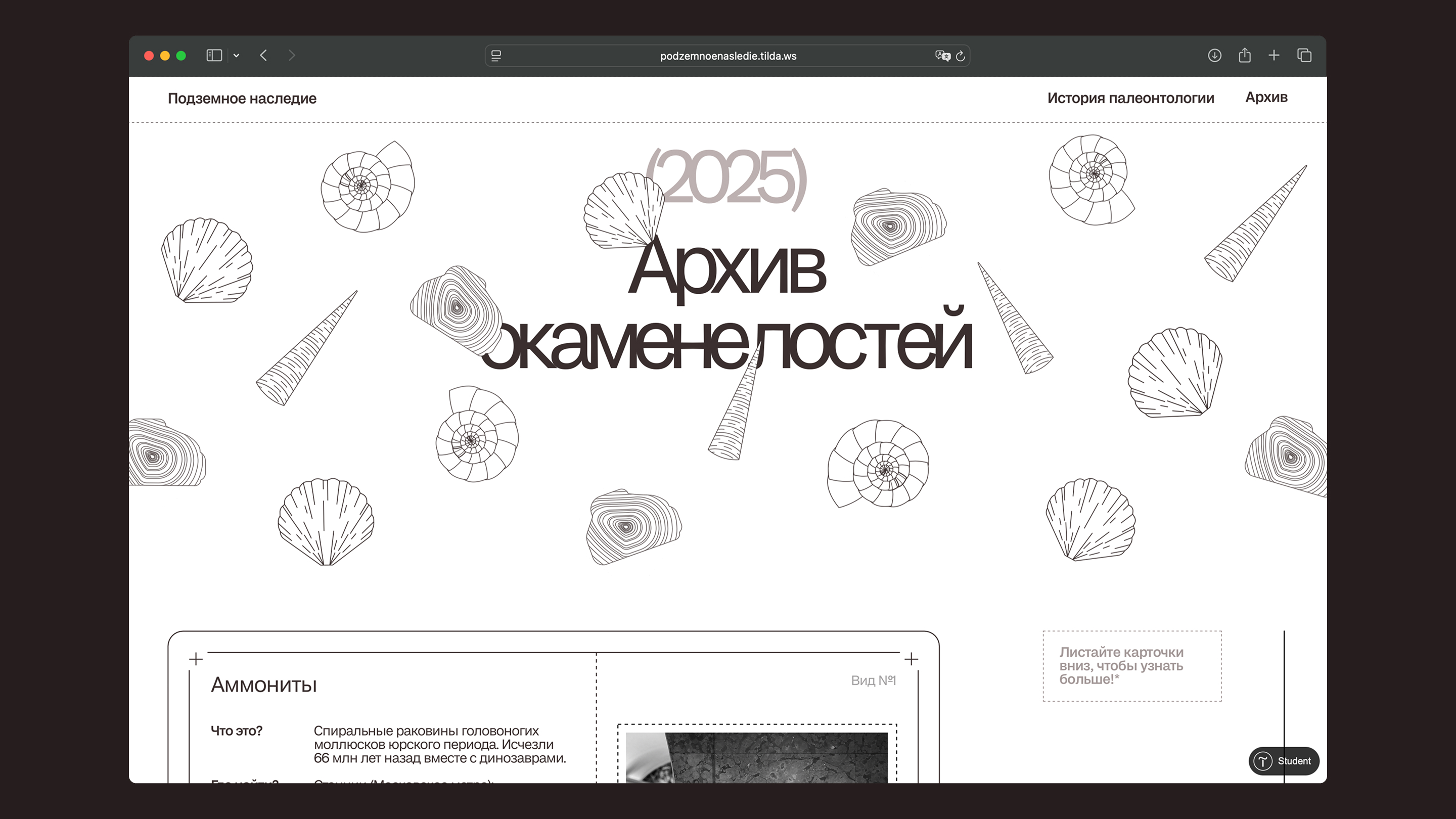Focus the podzemnoenasledie.tilda.ws address field
The height and width of the screenshot is (819, 1456).
tap(727, 56)
